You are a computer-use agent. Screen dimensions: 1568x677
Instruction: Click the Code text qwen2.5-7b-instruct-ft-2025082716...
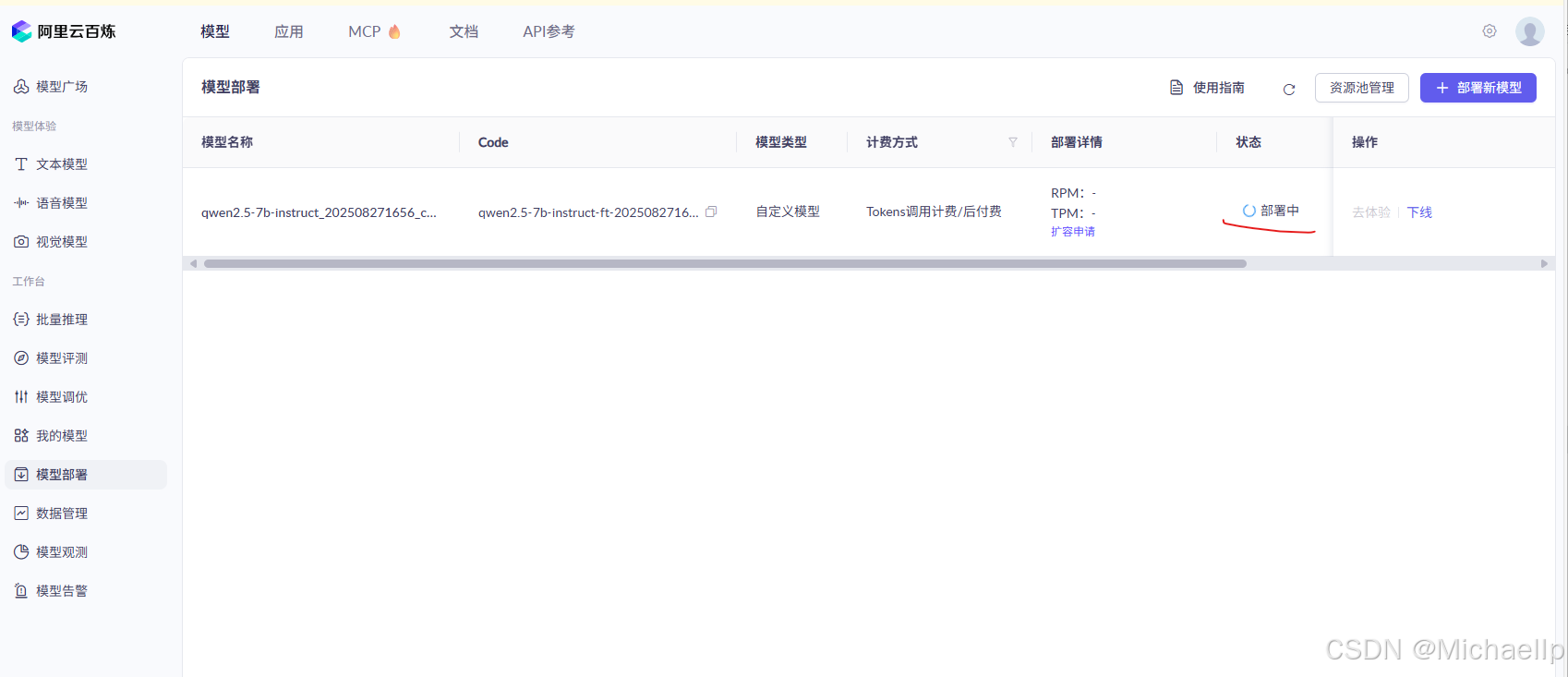(588, 212)
